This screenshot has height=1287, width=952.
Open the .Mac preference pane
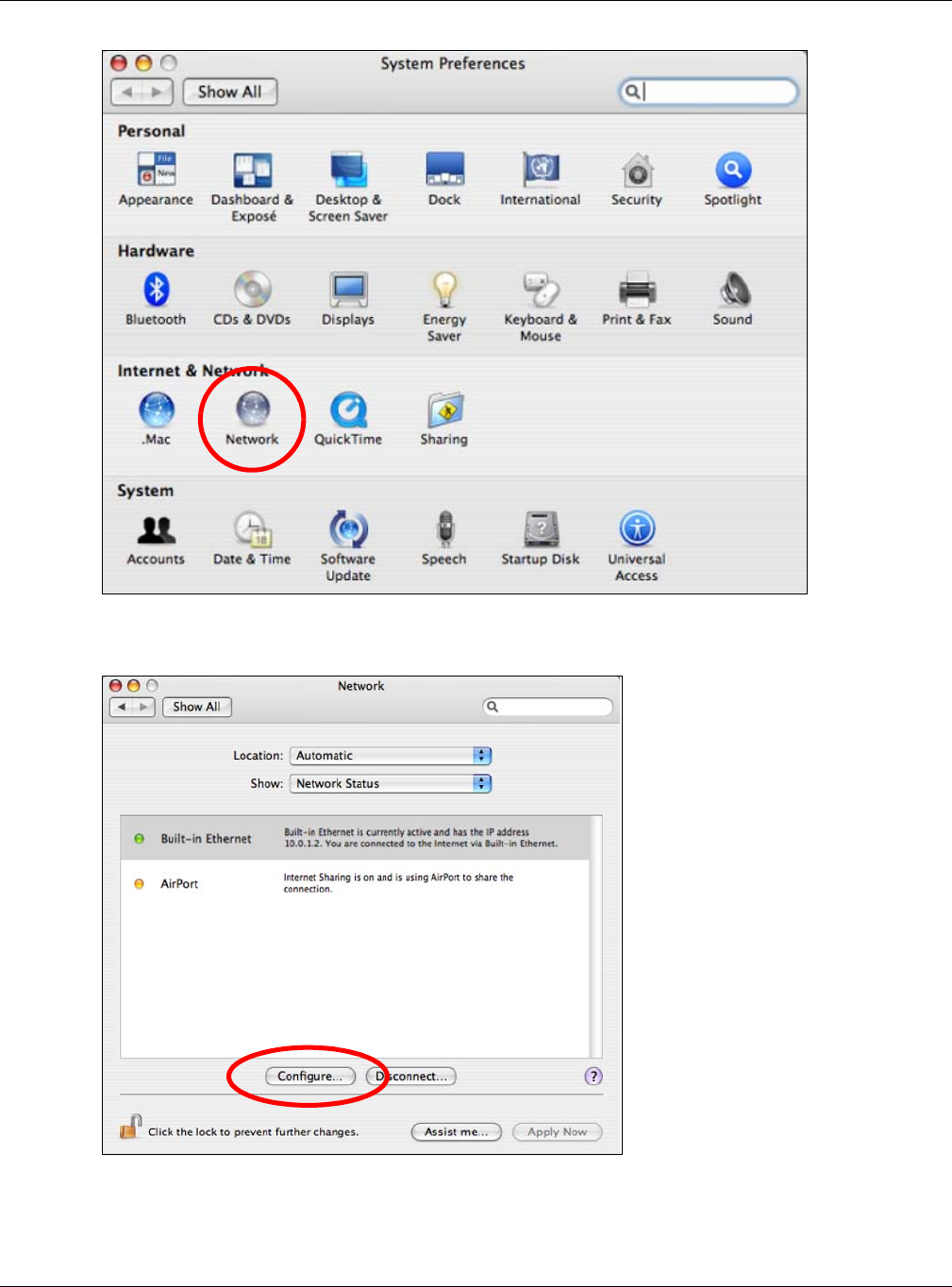pos(157,419)
